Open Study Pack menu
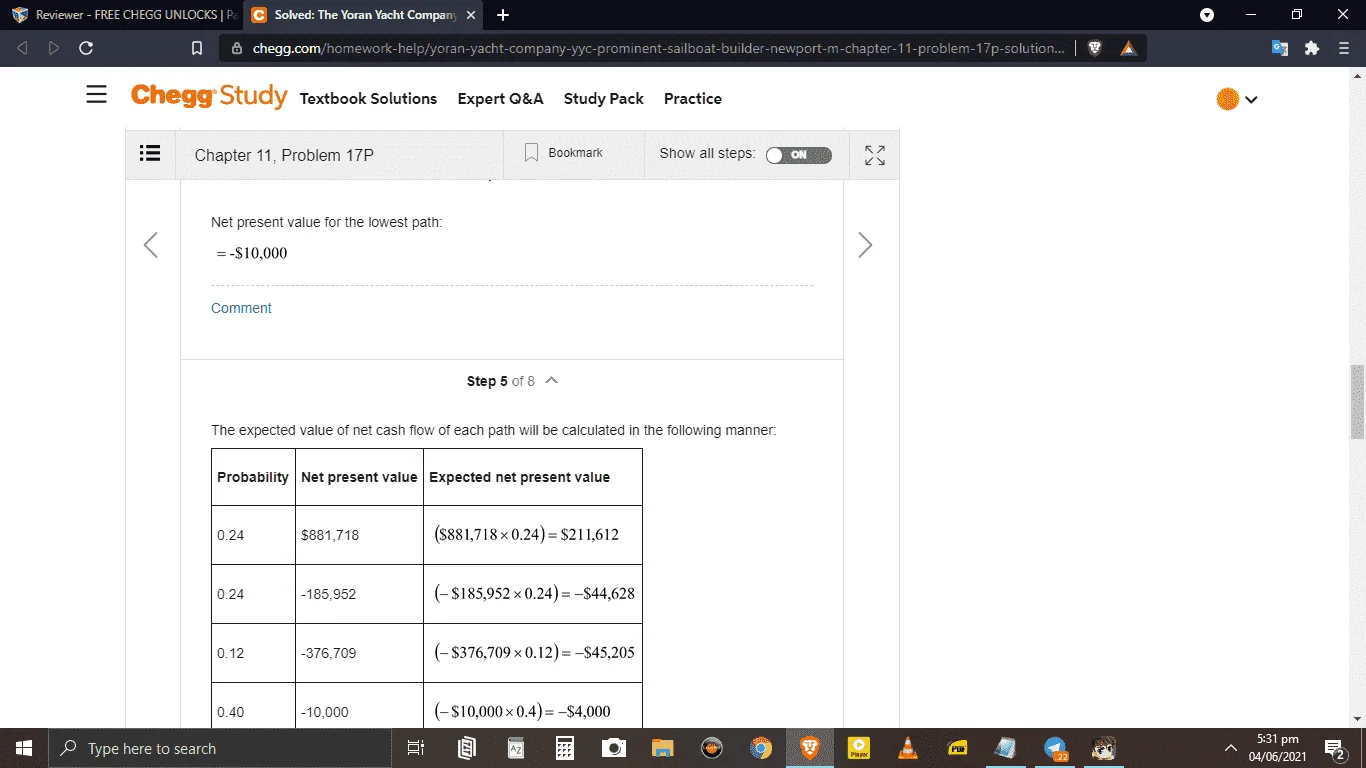 point(604,98)
